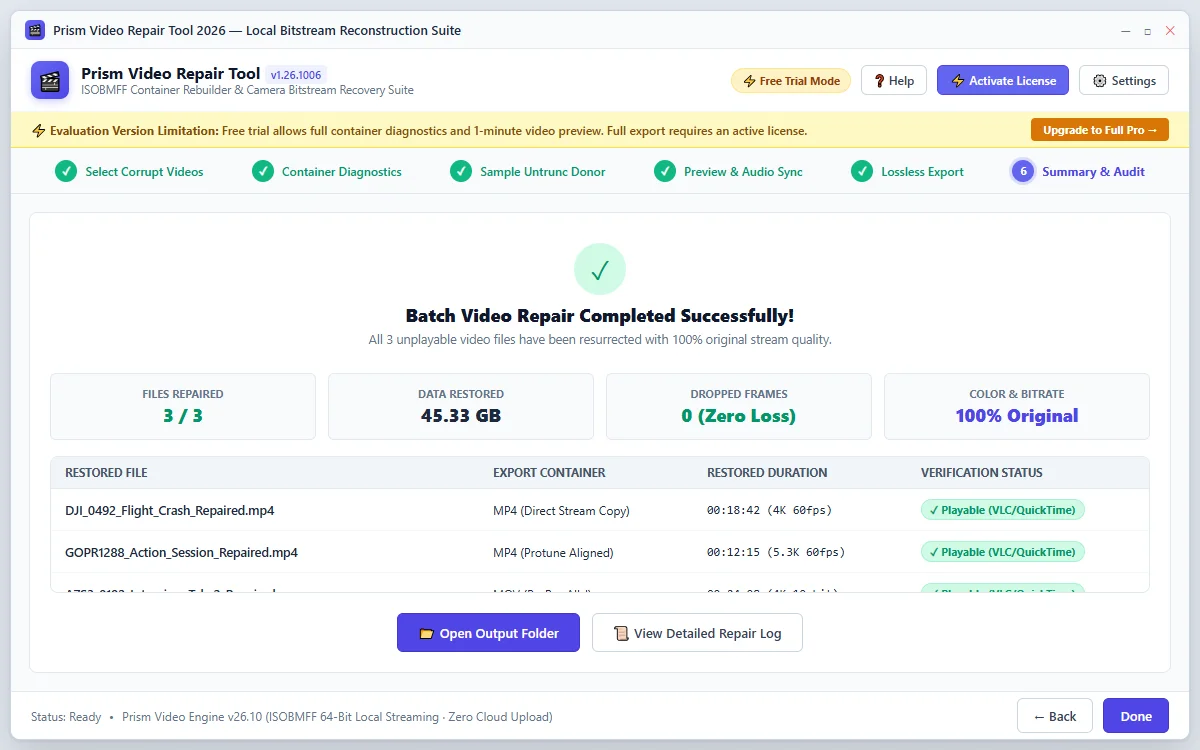
Task: Click the Sample Untrunc Donor step checkmark
Action: tap(461, 172)
